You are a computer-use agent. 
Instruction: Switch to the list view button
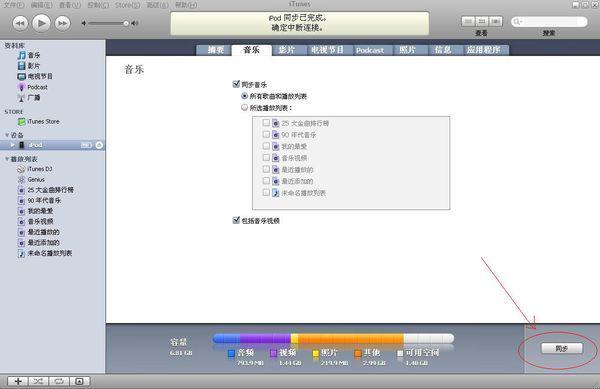click(468, 21)
